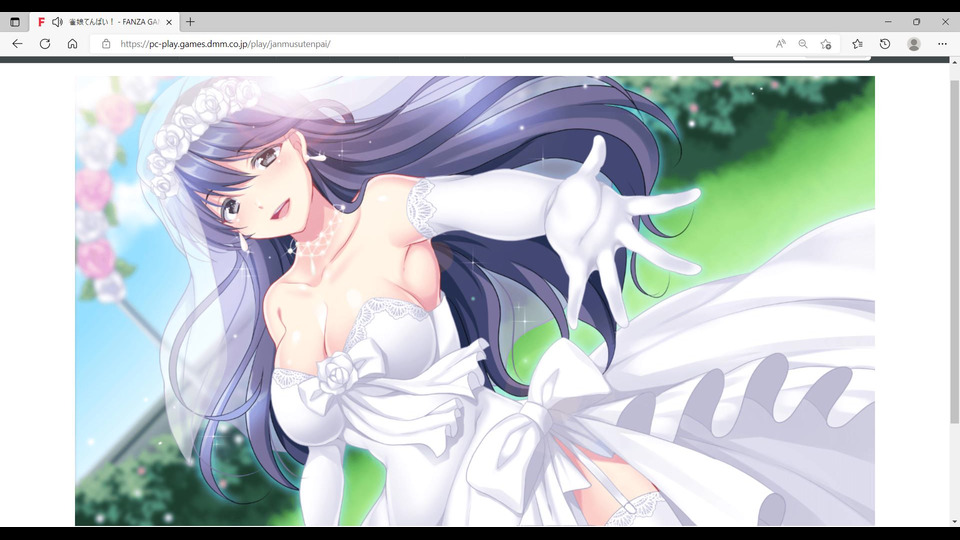Open browser History panel
Viewport: 960px width, 540px height.
tap(885, 44)
